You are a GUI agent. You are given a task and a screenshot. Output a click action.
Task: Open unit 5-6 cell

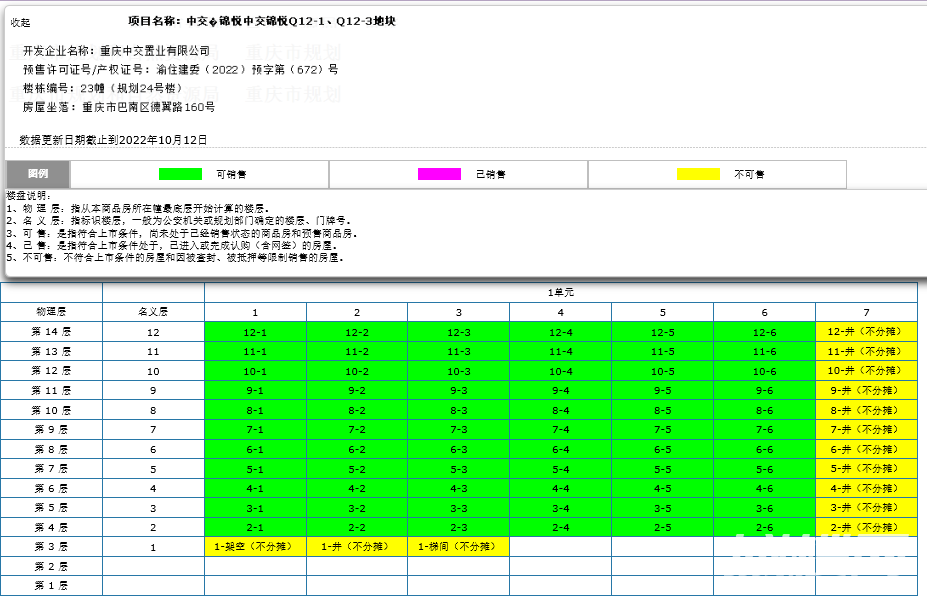(x=764, y=469)
